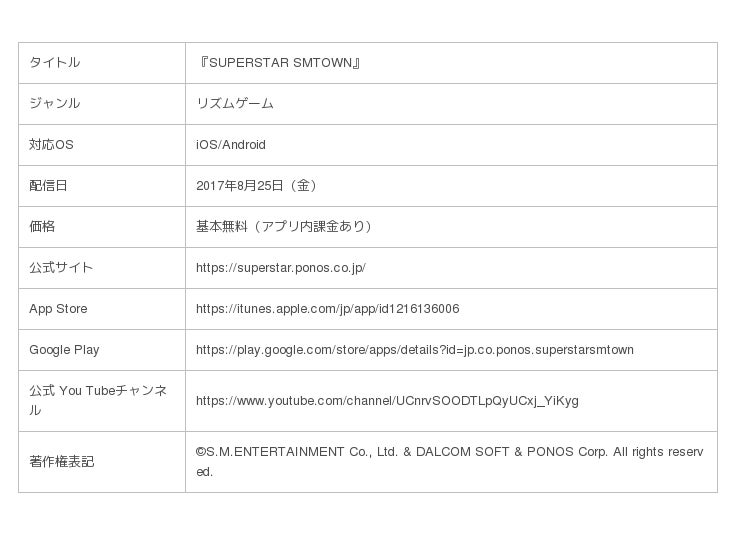The width and height of the screenshot is (740, 533).
Task: Open the YouTube channel URL
Action: pos(387,401)
